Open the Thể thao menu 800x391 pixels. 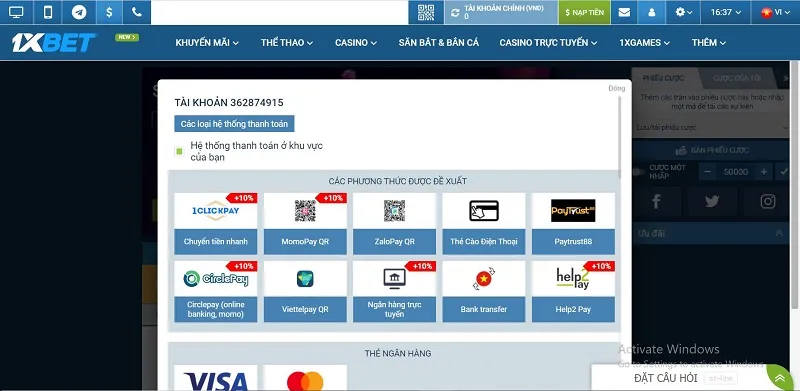287,43
